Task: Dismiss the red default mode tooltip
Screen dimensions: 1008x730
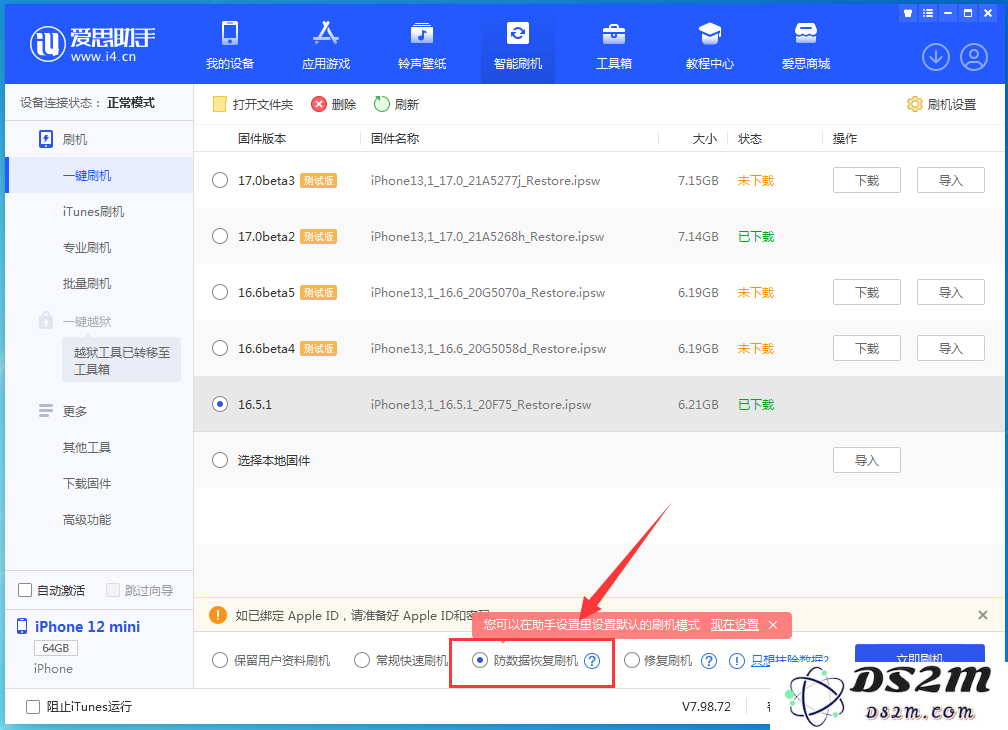Action: tap(773, 625)
